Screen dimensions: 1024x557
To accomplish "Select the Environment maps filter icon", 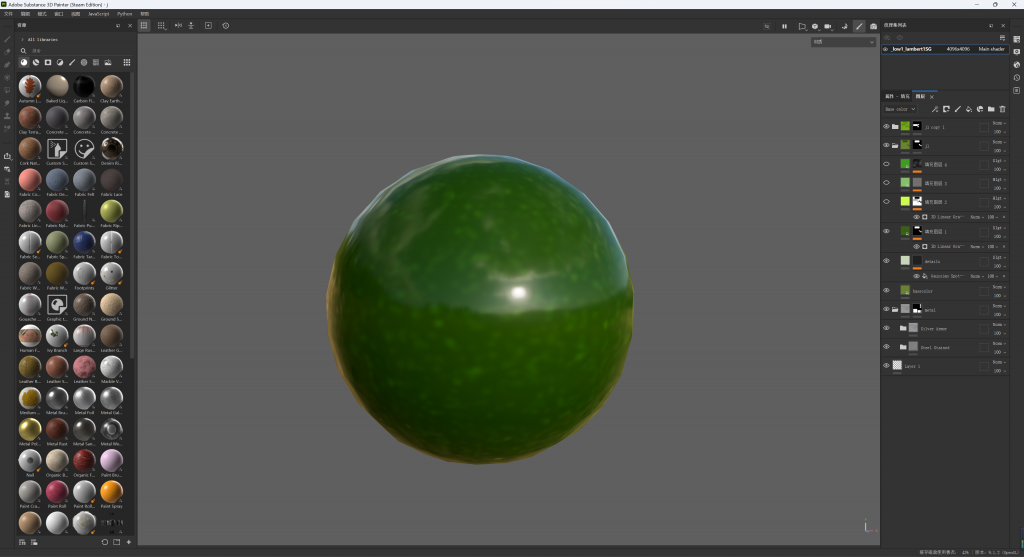I will (108, 63).
